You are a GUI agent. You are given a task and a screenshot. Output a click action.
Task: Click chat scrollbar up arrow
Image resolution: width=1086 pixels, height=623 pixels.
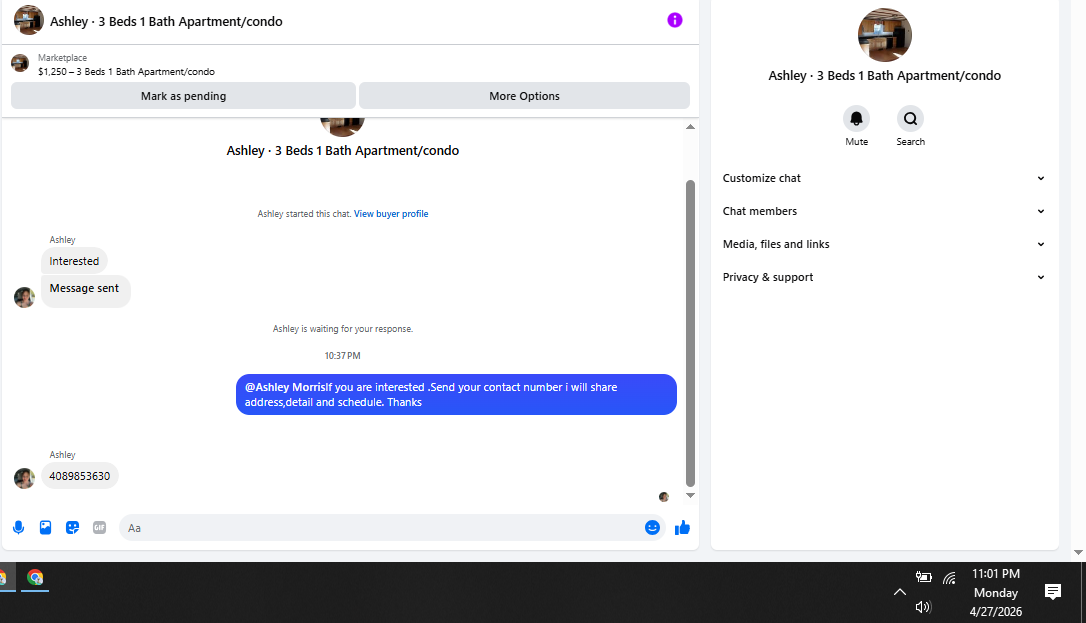coord(690,127)
